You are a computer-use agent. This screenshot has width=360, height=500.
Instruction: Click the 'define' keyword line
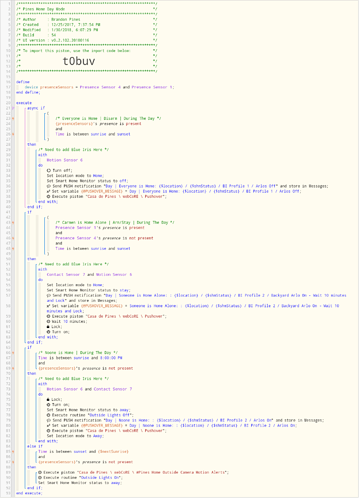(x=23, y=82)
